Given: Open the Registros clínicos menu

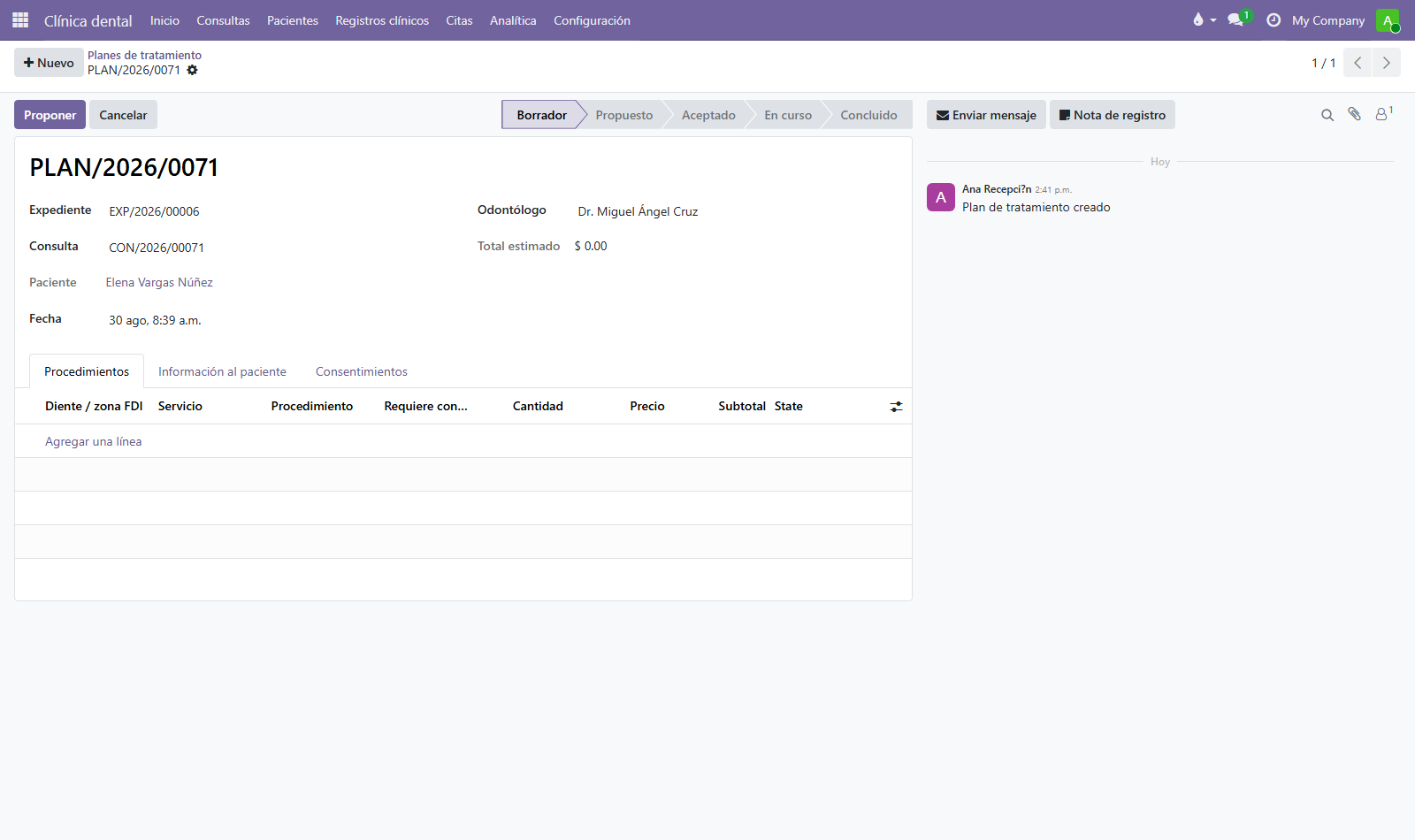Looking at the screenshot, I should click(x=382, y=20).
